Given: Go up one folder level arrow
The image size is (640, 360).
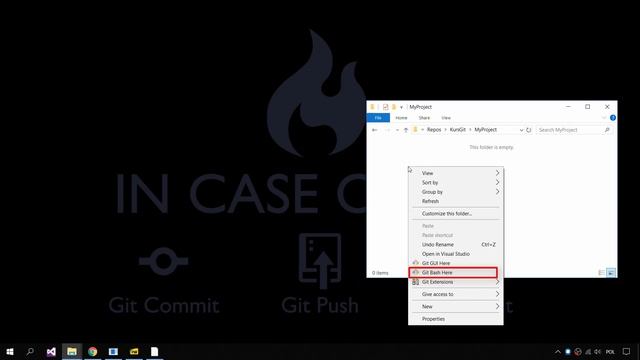Looking at the screenshot, I should (406, 130).
